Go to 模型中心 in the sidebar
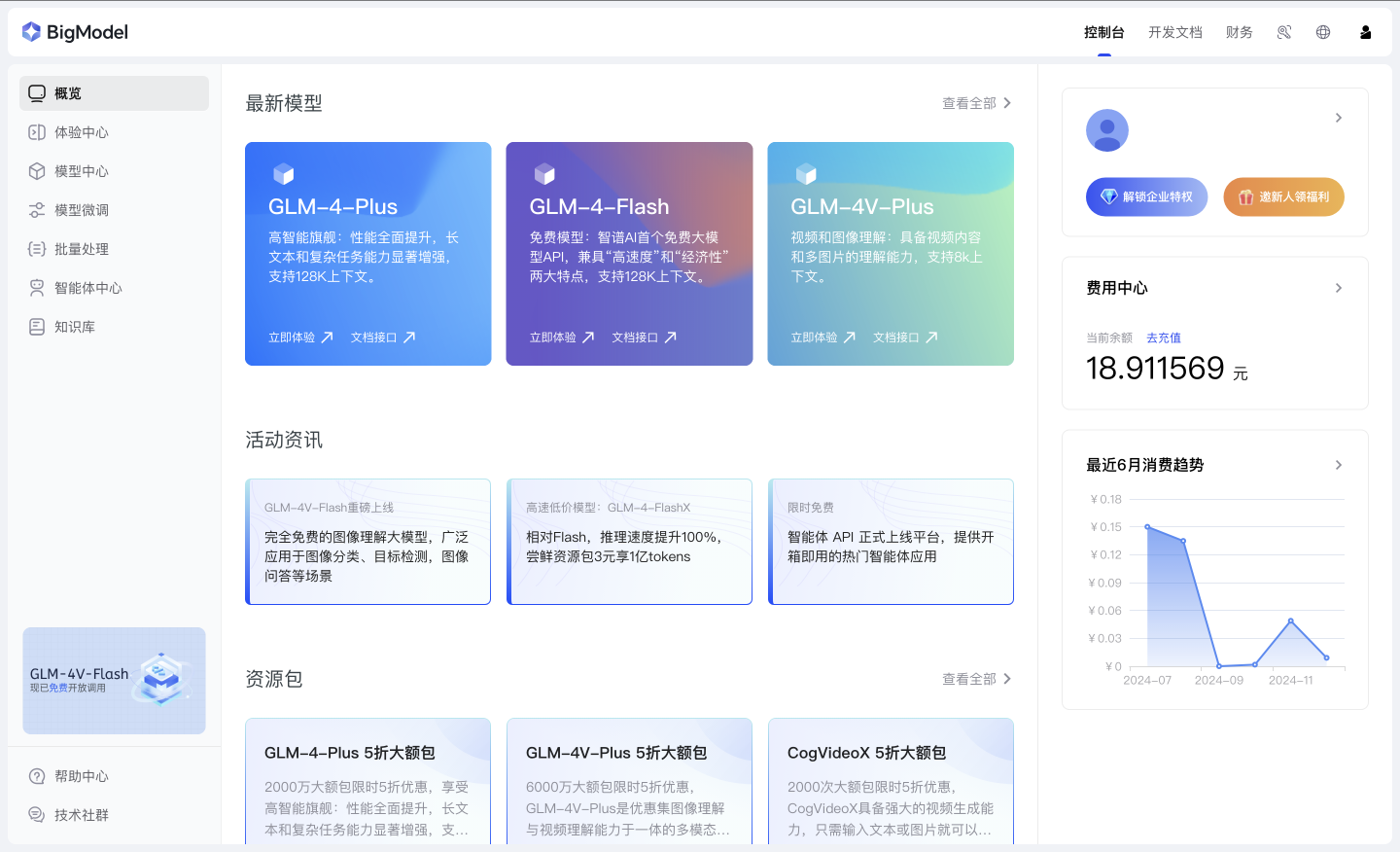The height and width of the screenshot is (852, 1400). click(114, 171)
